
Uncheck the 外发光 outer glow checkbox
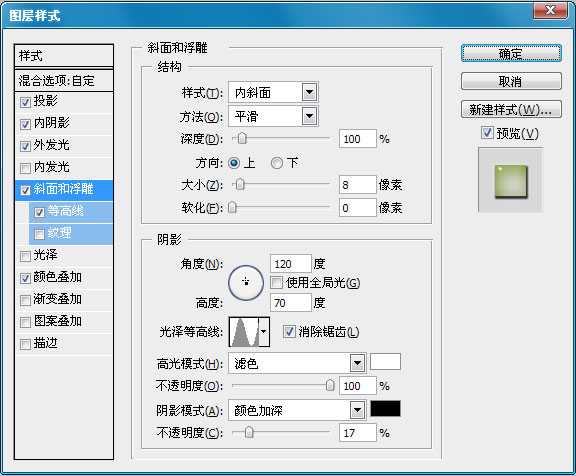pyautogui.click(x=25, y=146)
